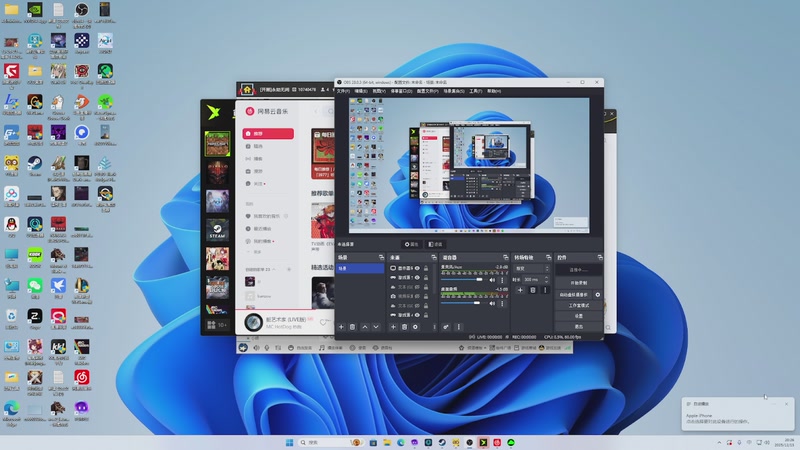The image size is (800, 450).
Task: Open transitions more-options dots
Action: [545, 290]
